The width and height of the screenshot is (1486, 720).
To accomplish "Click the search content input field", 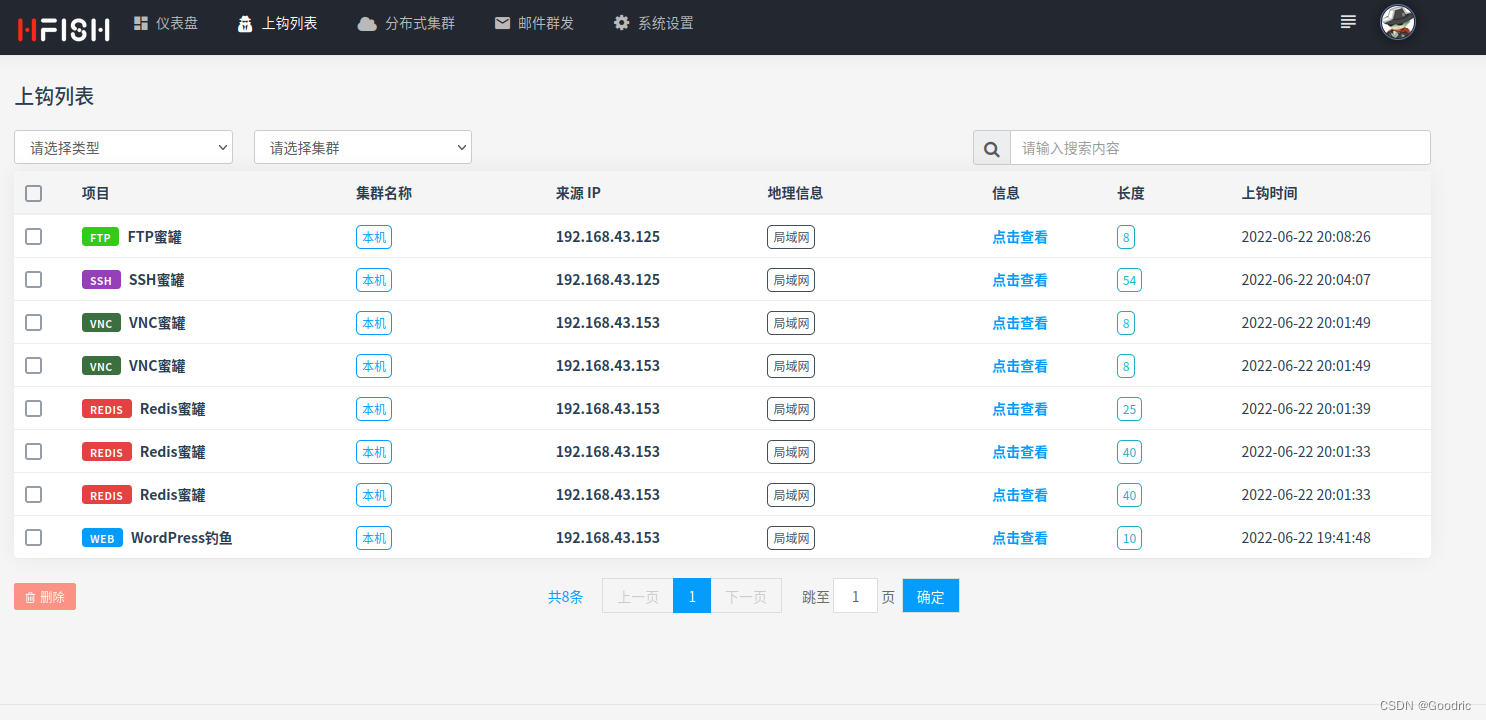I will 1220,148.
